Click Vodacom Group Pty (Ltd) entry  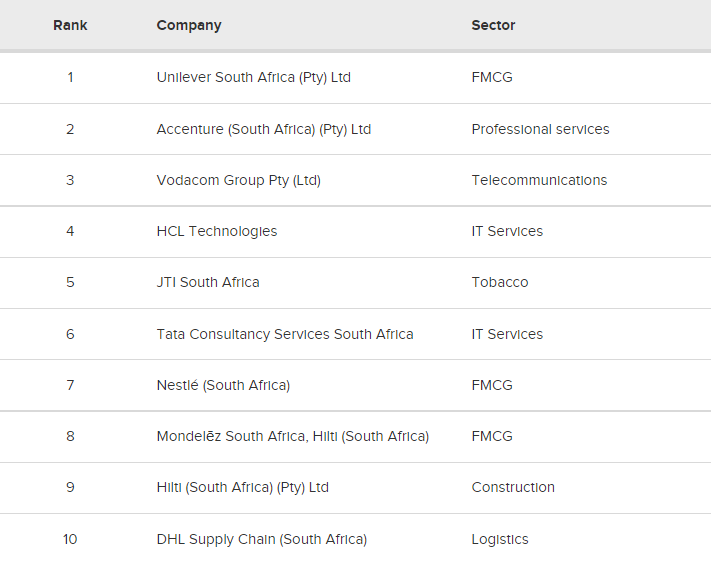239,180
